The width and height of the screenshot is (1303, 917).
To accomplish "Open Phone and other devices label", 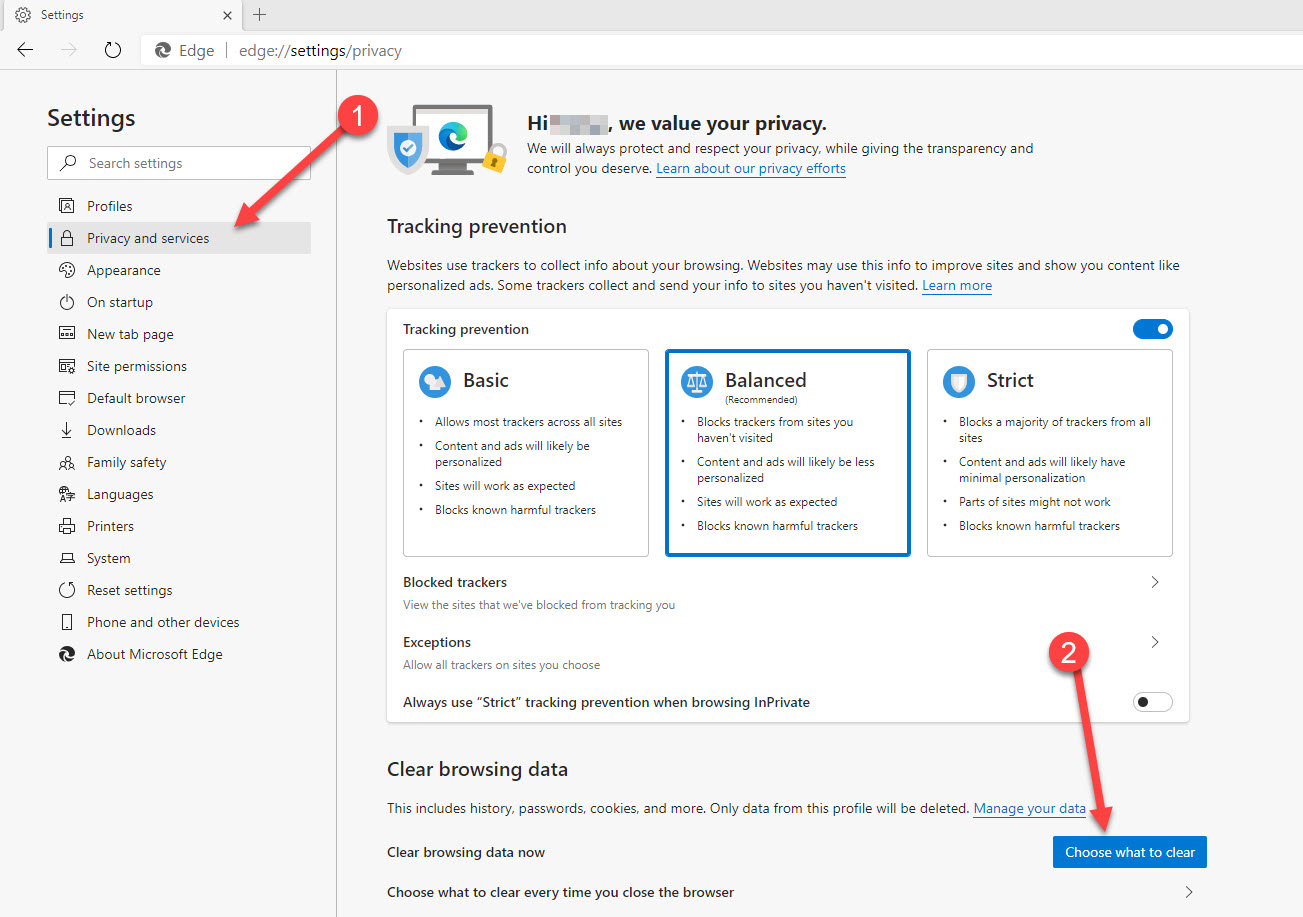I will [163, 622].
